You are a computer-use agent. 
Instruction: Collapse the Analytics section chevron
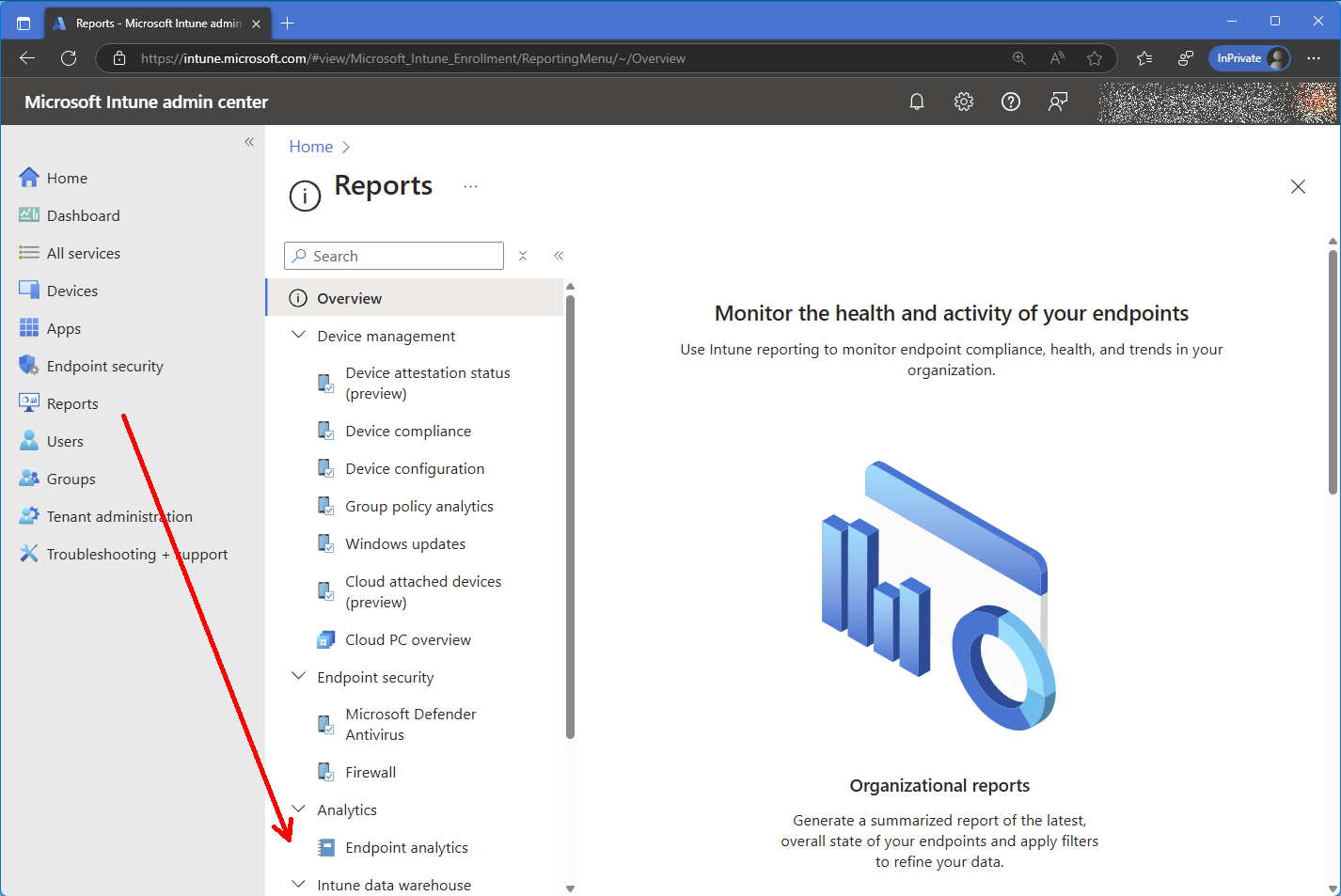coord(299,810)
